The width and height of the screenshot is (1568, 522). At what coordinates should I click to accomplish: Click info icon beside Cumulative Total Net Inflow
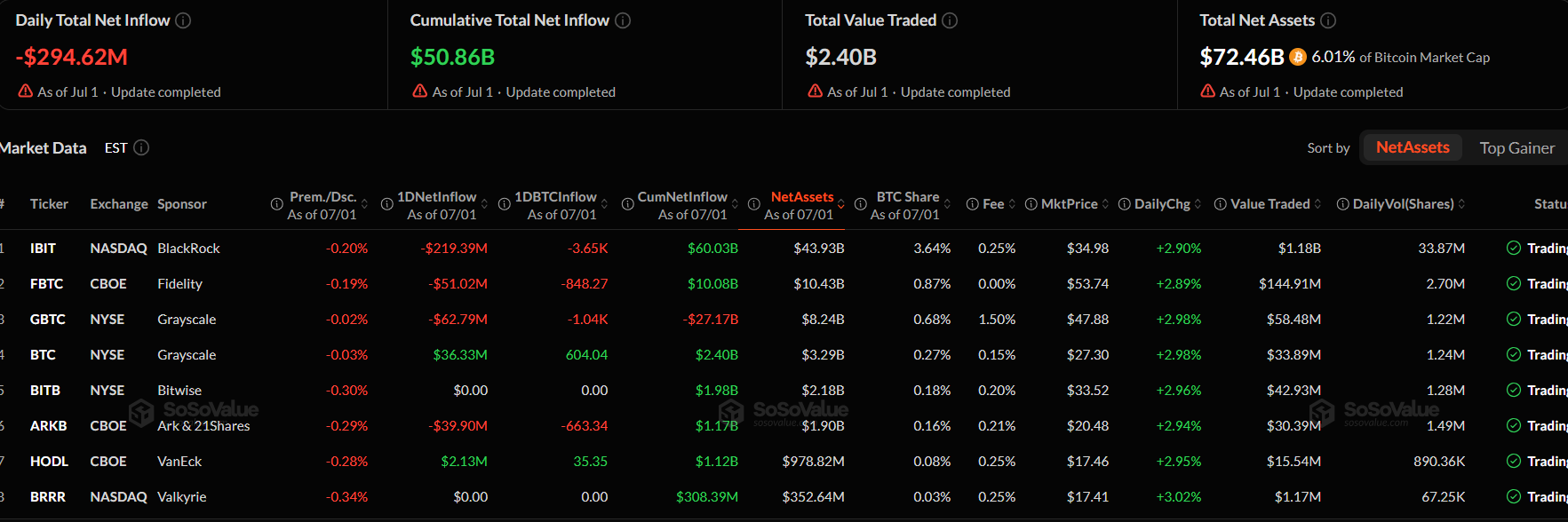click(x=623, y=20)
